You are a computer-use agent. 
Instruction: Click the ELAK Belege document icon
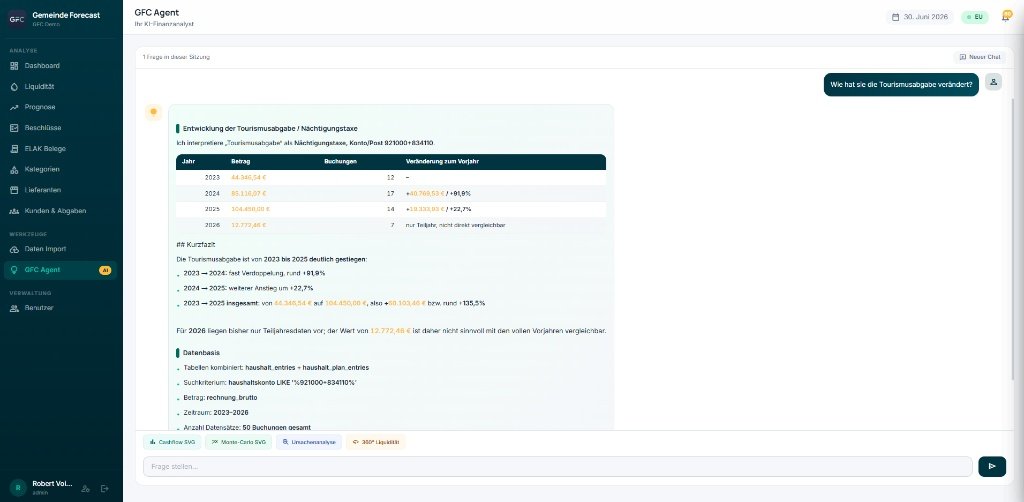pyautogui.click(x=14, y=149)
